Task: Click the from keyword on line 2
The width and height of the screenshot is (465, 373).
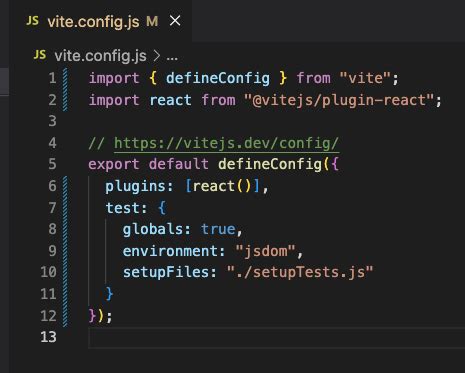Action: (218, 100)
